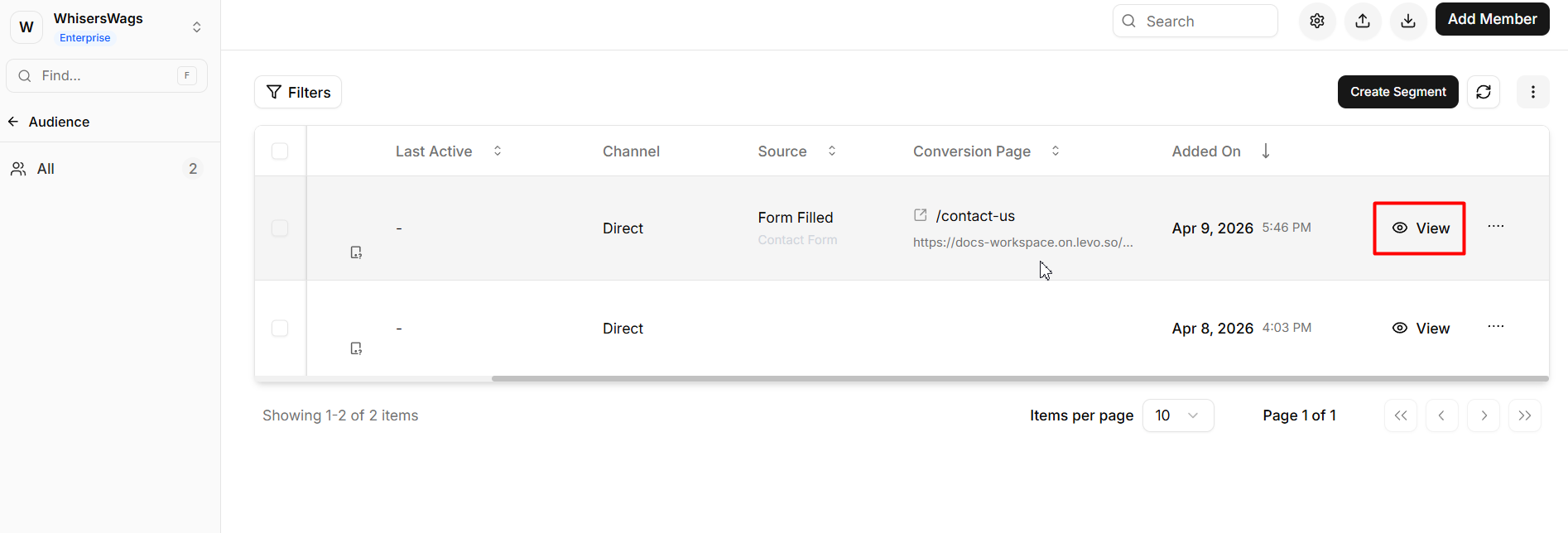This screenshot has width=1568, height=533.
Task: Expand the WhisersWags workspace switcher
Action: click(x=196, y=27)
